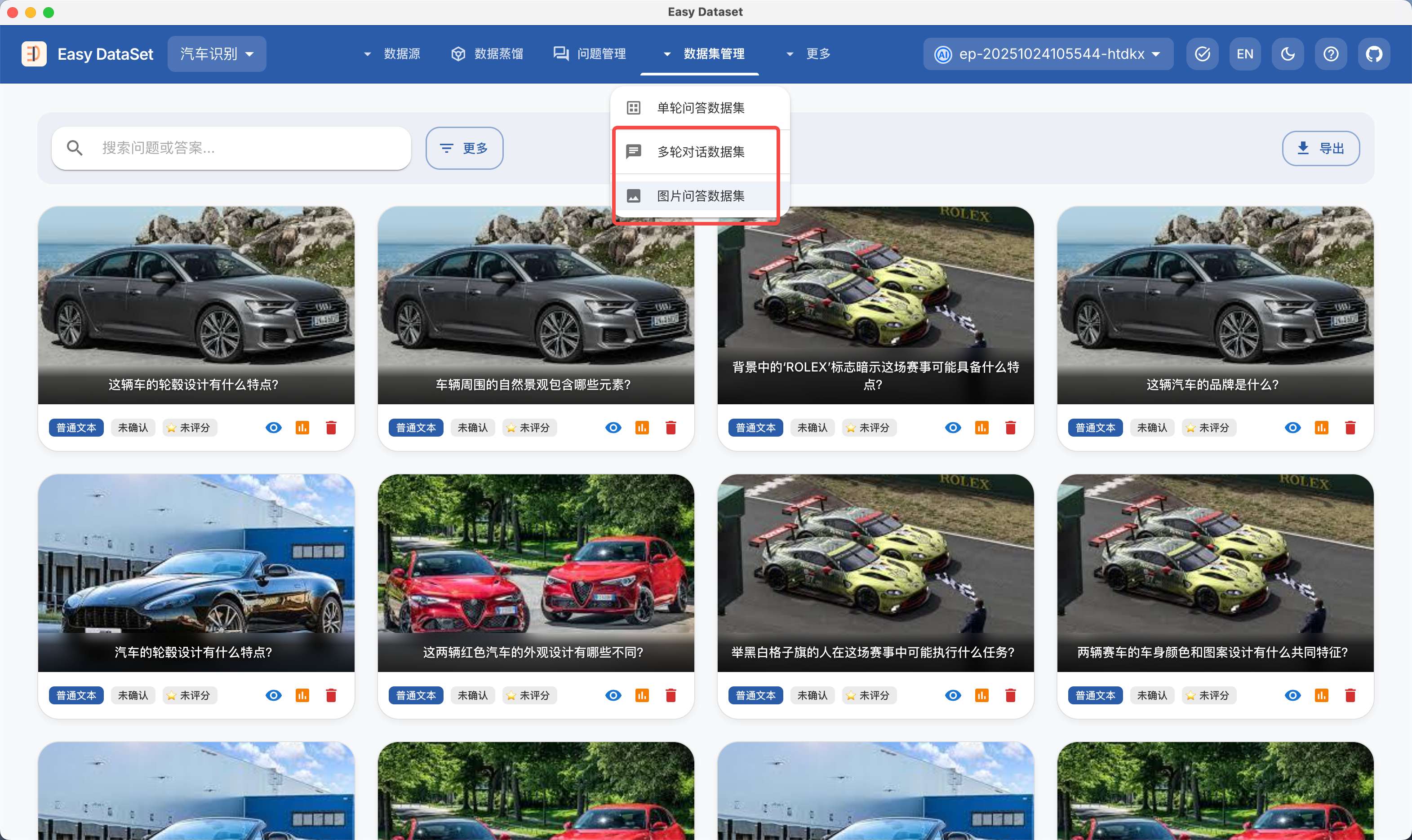1412x840 pixels.
Task: Choose 单轮问答数据集 menu entry
Action: click(x=700, y=107)
